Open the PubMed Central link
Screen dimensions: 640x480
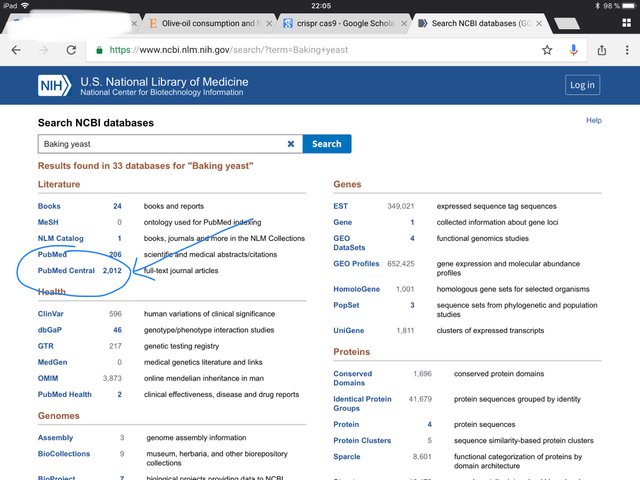[66, 271]
